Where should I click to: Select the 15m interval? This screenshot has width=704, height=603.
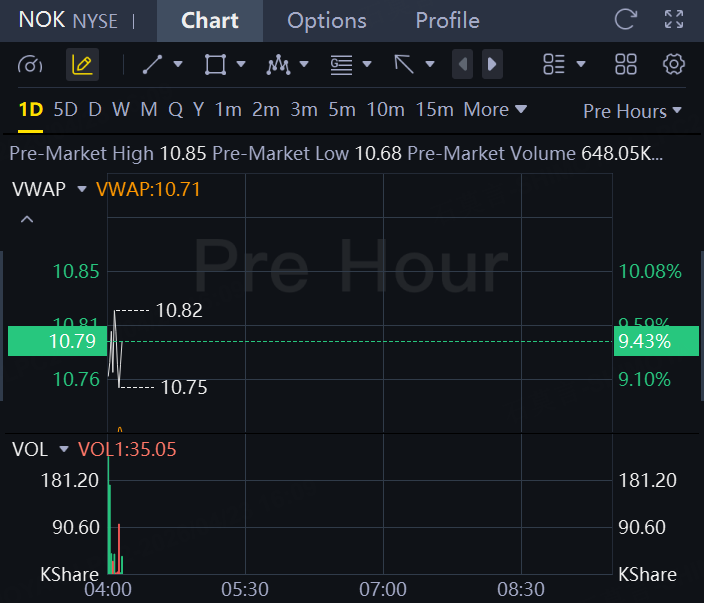(434, 110)
